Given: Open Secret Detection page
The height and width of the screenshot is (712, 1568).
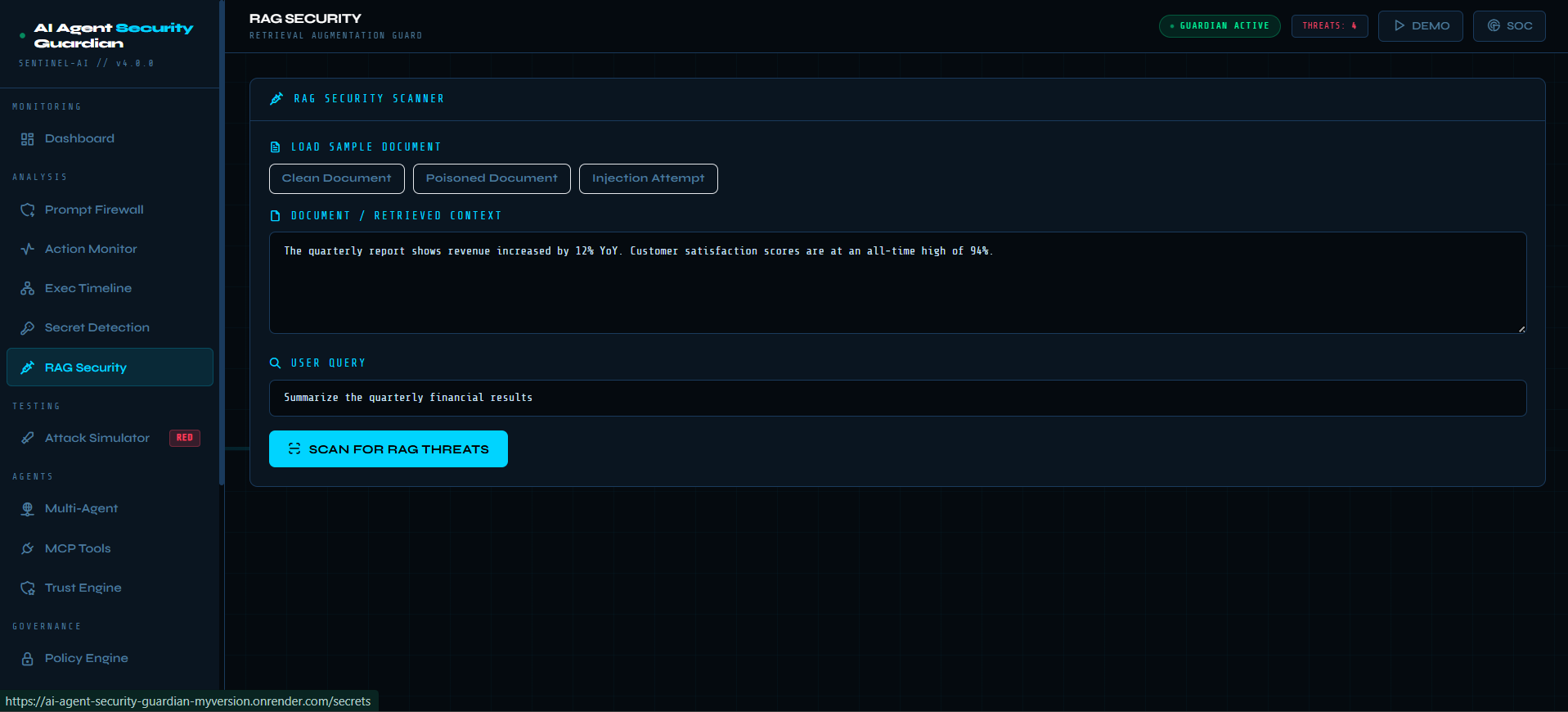Looking at the screenshot, I should click(x=110, y=327).
